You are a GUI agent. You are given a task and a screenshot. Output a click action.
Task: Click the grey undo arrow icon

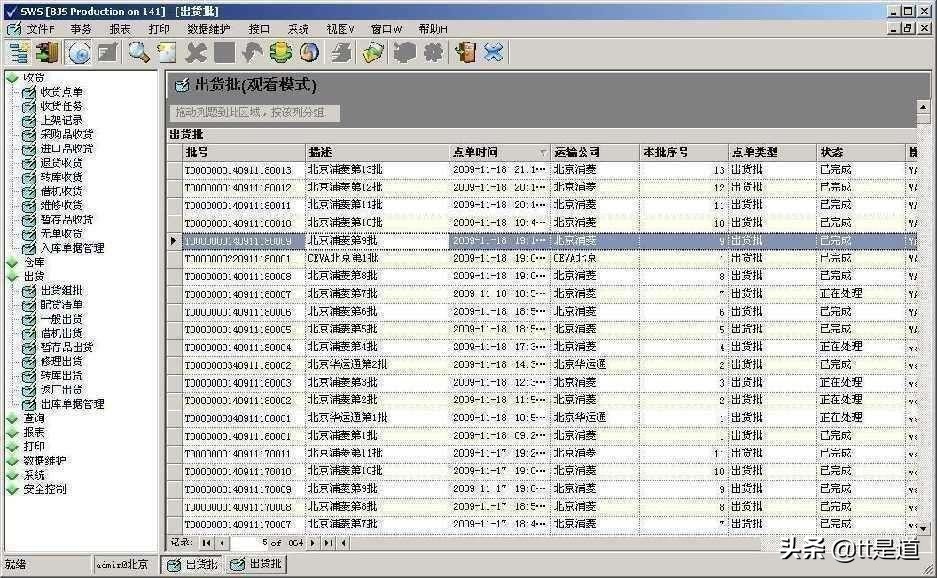coord(252,53)
